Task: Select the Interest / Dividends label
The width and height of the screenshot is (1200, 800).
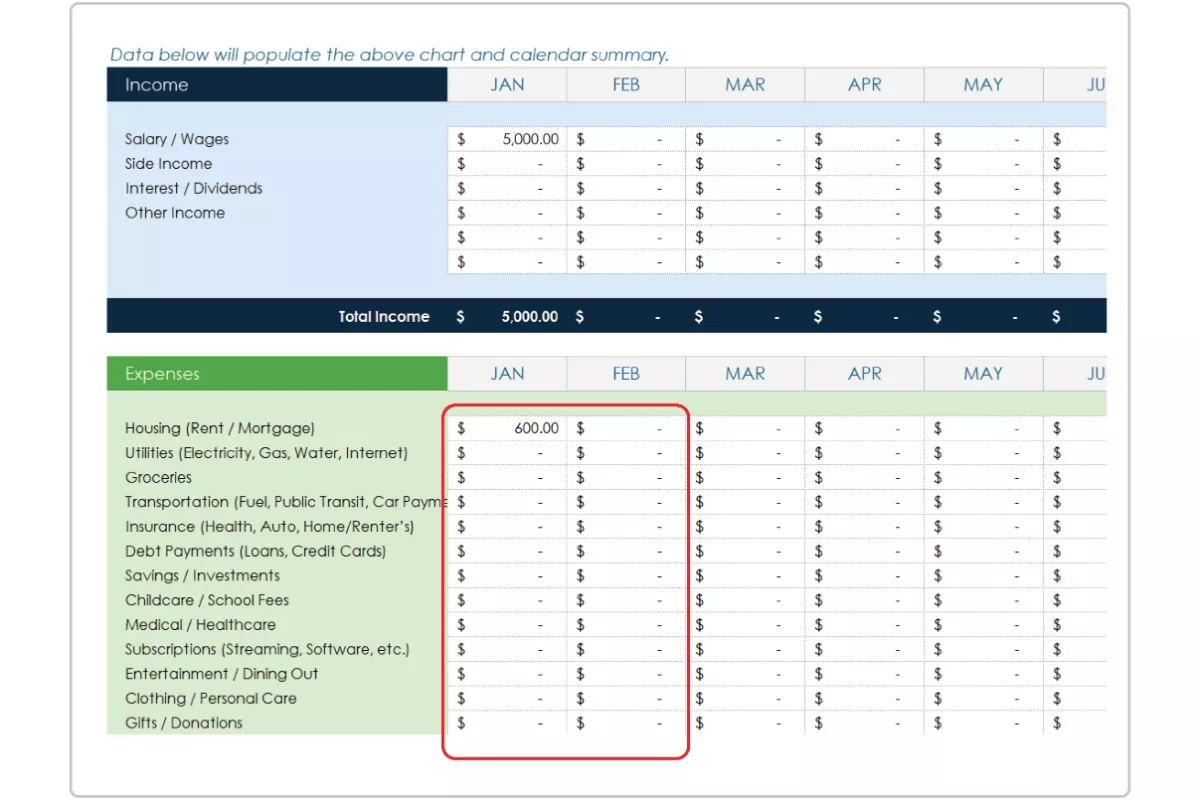Action: click(193, 188)
